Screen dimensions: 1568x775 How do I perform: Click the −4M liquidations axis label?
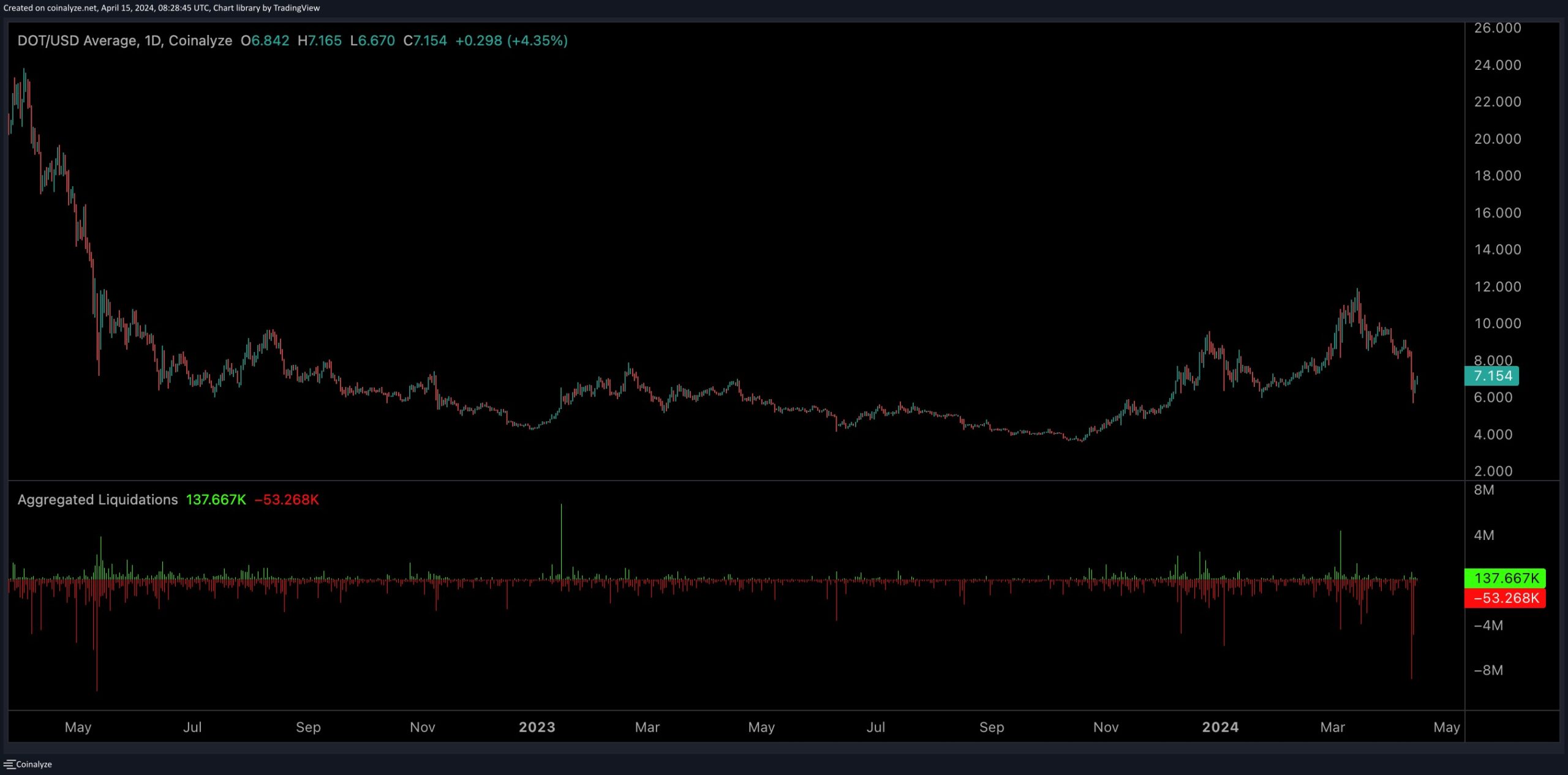coord(1488,626)
